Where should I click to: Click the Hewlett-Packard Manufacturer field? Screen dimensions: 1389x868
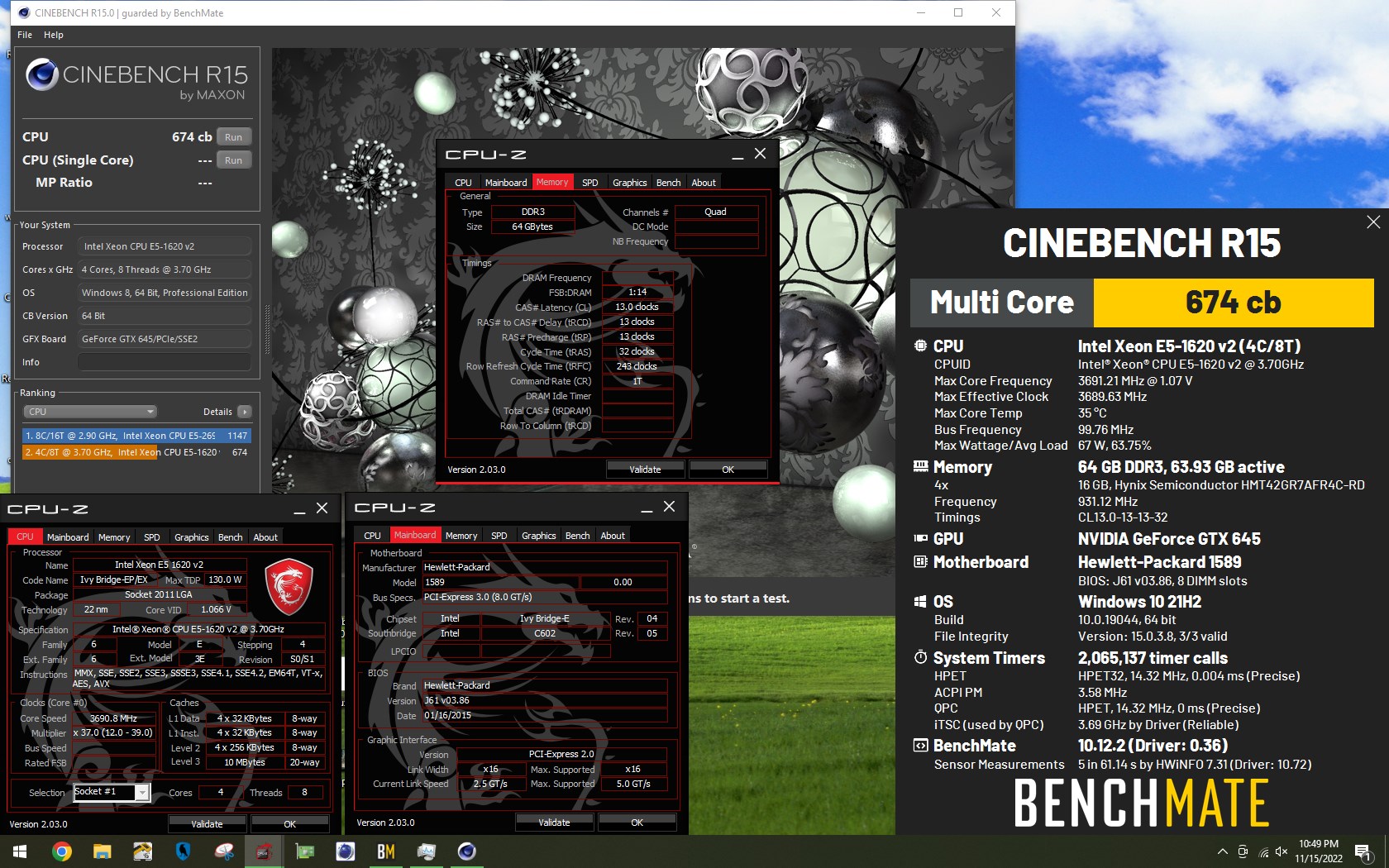tap(544, 567)
